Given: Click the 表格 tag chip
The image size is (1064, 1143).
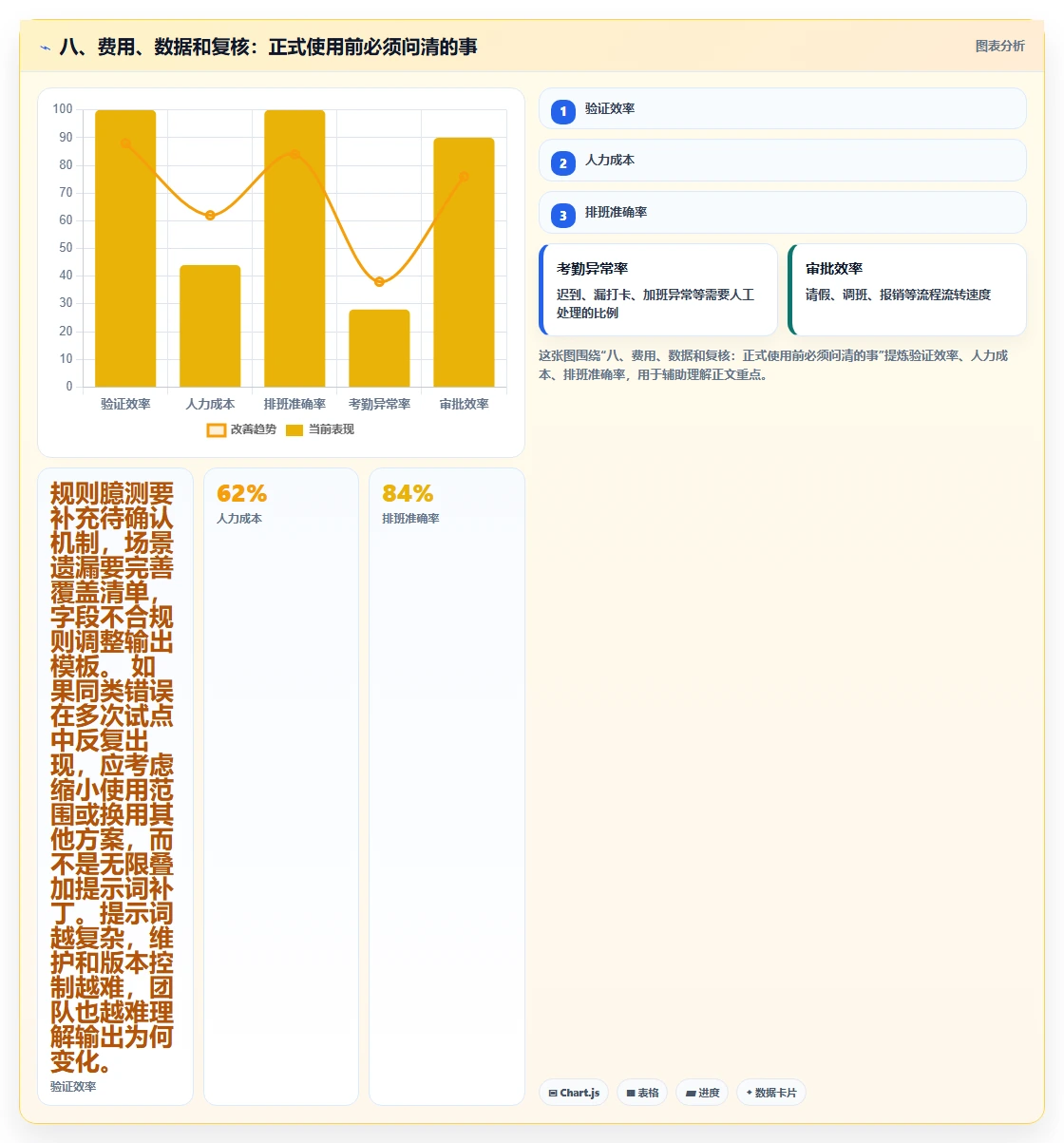Looking at the screenshot, I should pos(642,1093).
